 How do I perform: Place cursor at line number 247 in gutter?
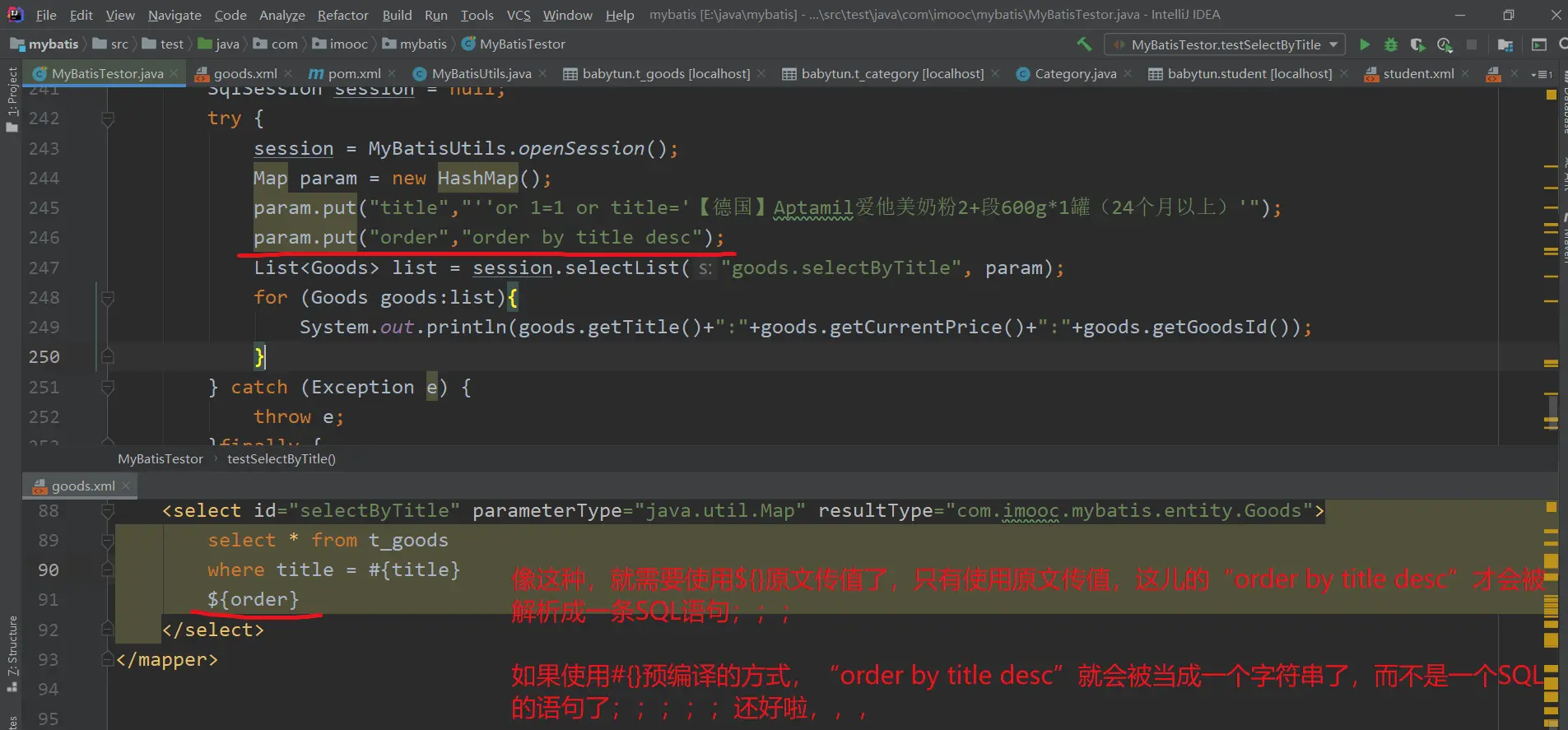pos(44,267)
